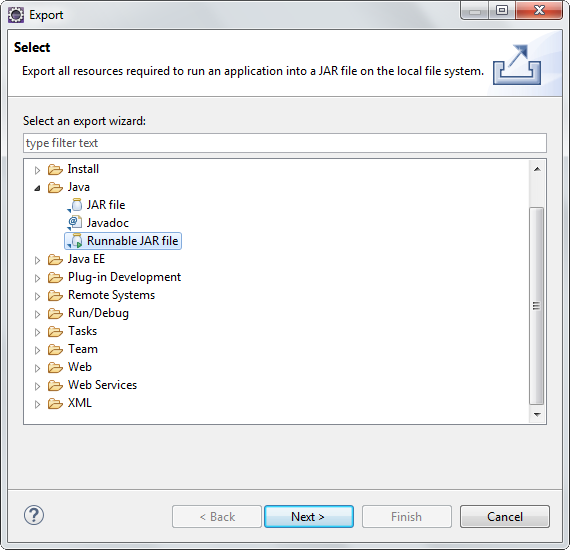Select the Team tree item
The height and width of the screenshot is (550, 570).
click(x=83, y=349)
